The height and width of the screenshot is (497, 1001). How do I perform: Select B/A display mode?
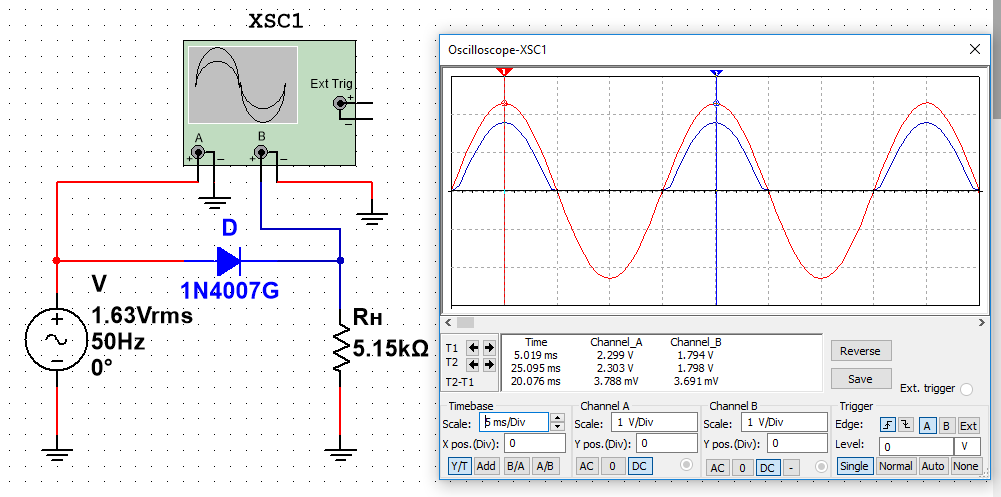pyautogui.click(x=516, y=466)
